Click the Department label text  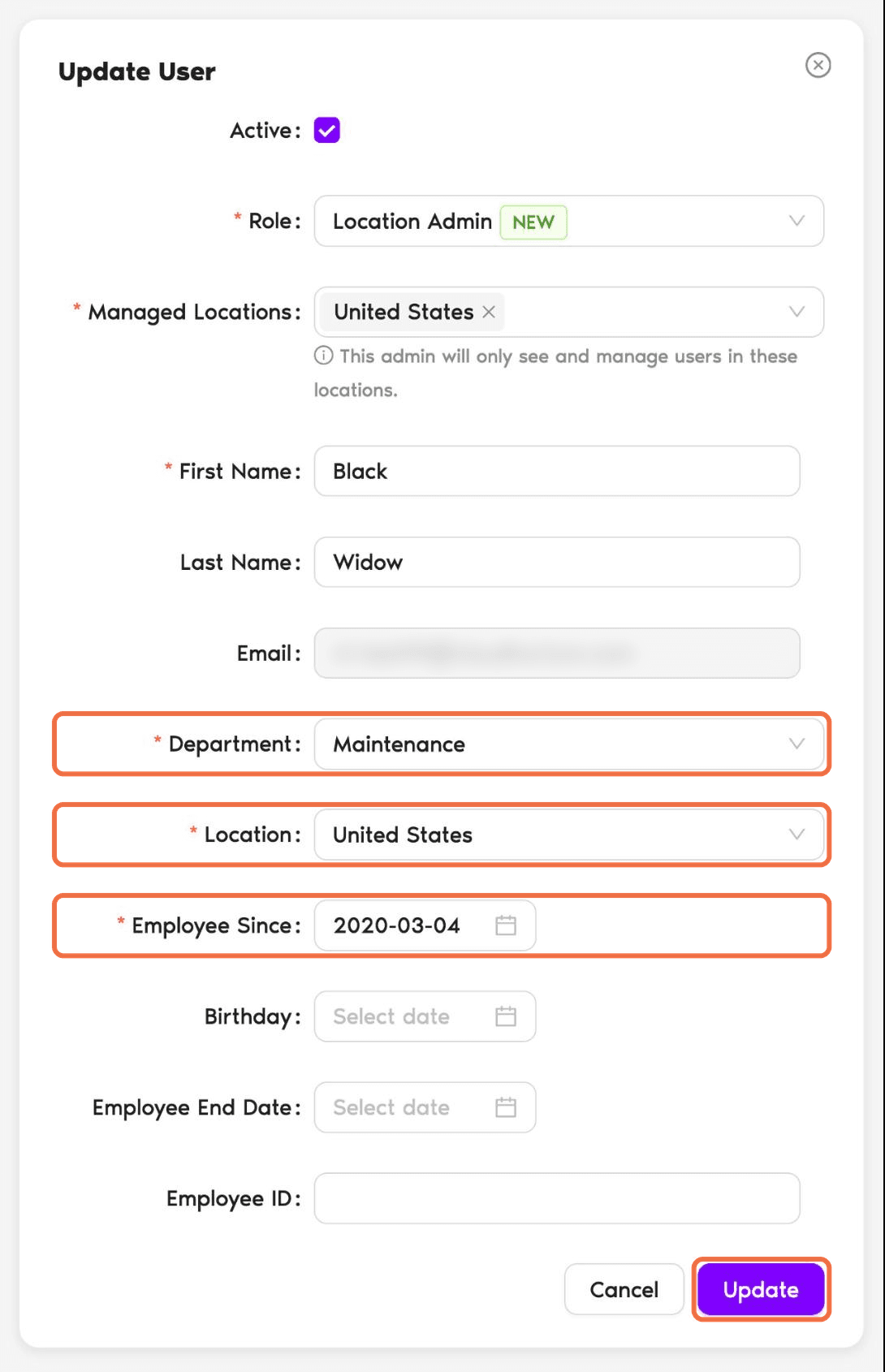coord(234,744)
